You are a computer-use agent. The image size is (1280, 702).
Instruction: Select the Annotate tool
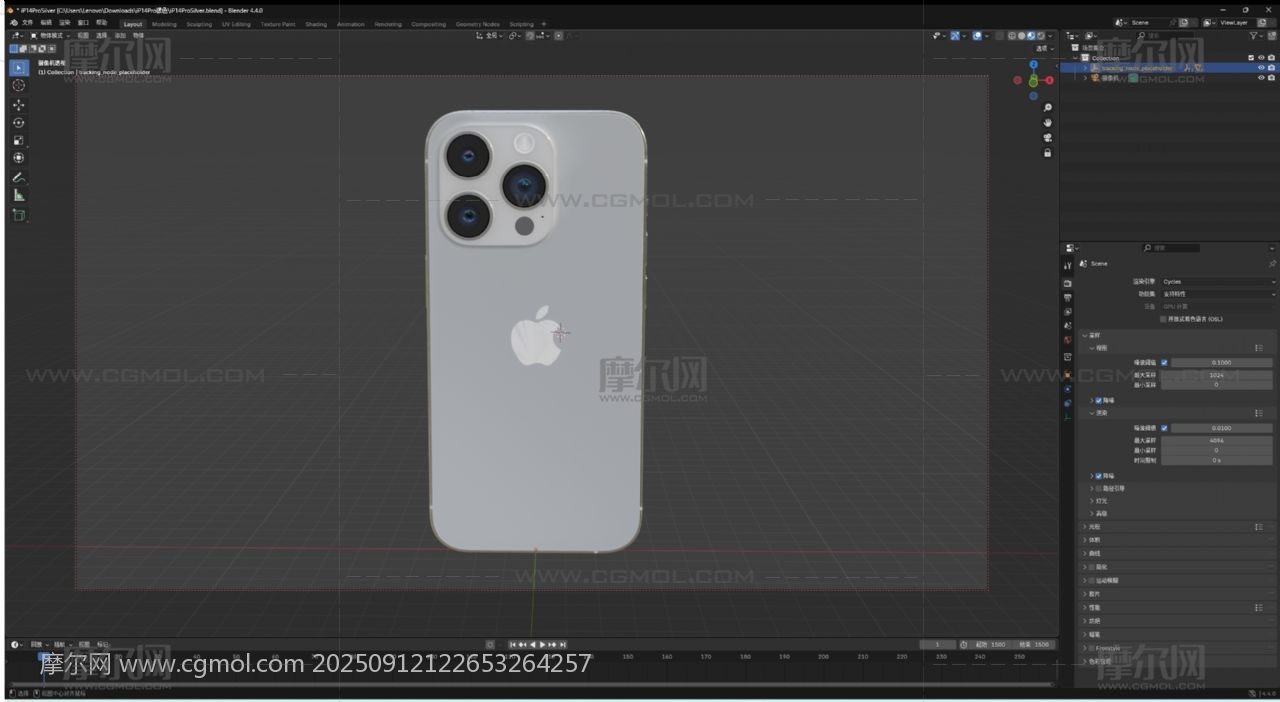[18, 177]
